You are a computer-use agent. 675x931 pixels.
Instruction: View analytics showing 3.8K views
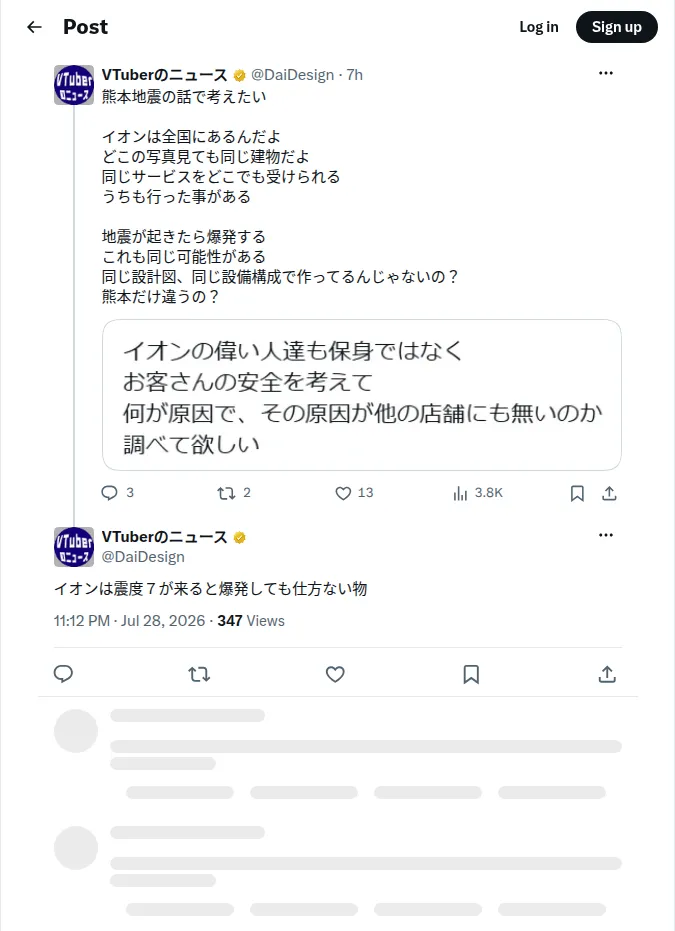[x=478, y=493]
